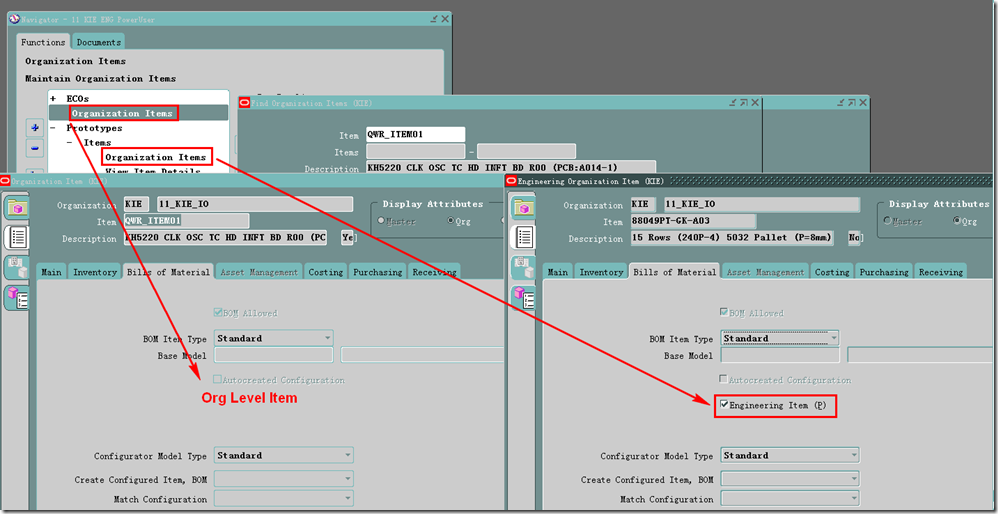
Task: Click Oracle icon of Find Organization Items window
Action: [x=244, y=103]
